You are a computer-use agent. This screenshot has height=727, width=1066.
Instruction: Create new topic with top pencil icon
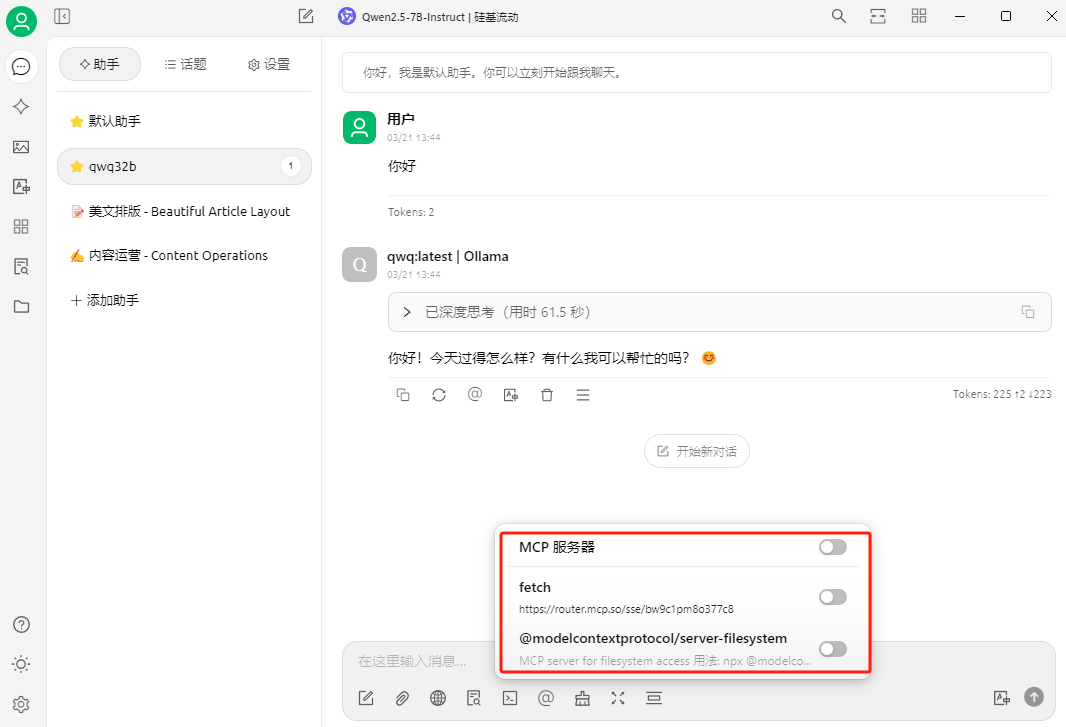tap(306, 16)
